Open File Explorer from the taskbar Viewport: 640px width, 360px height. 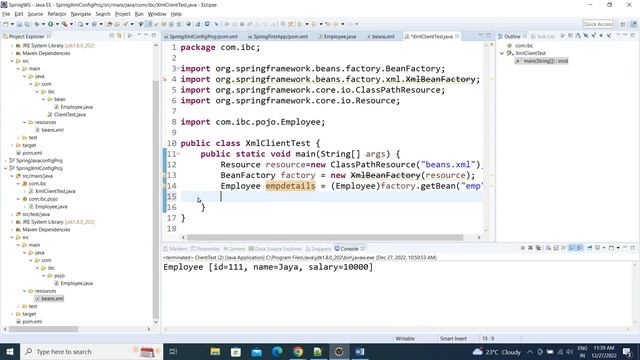(x=215, y=351)
